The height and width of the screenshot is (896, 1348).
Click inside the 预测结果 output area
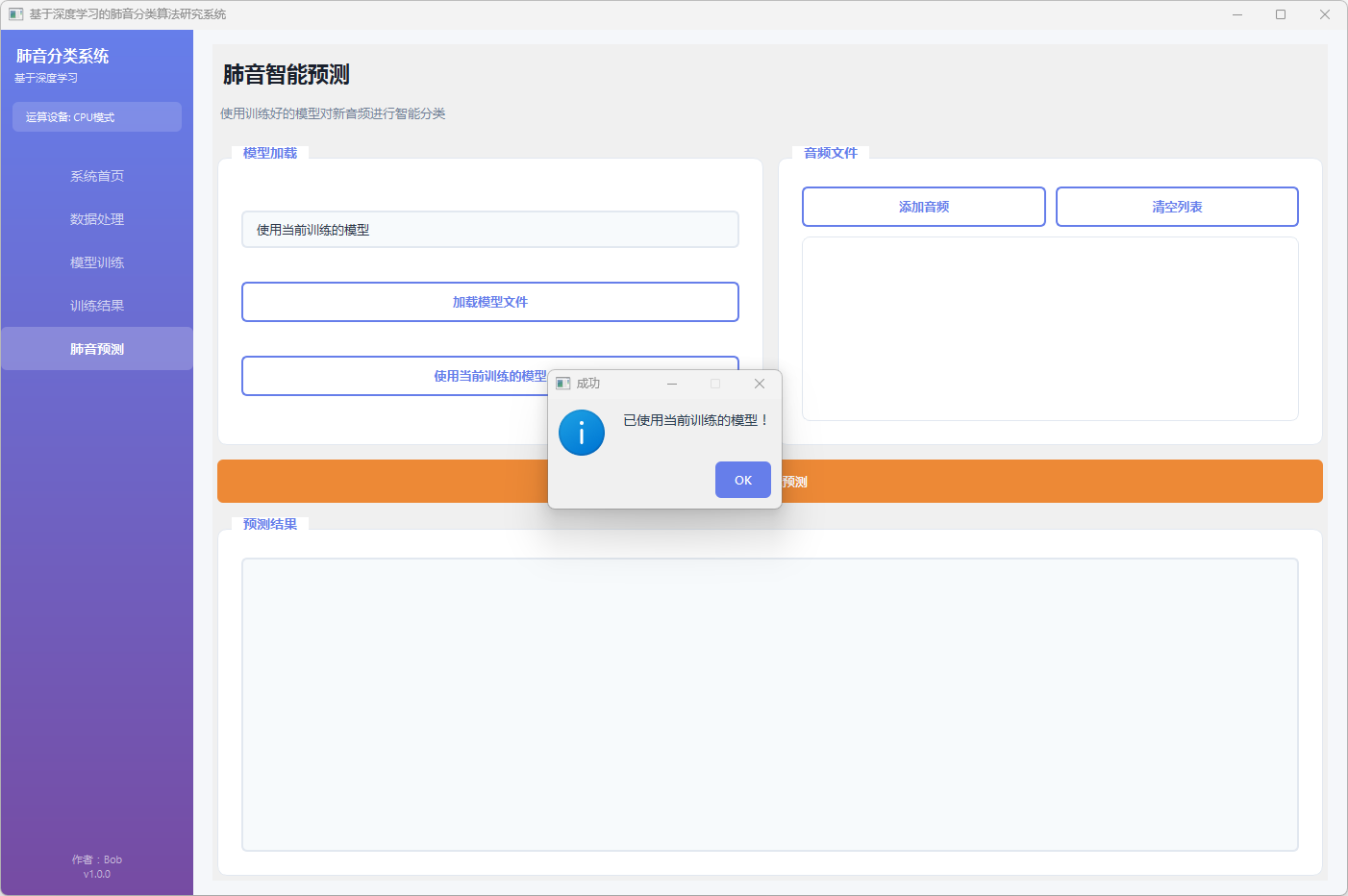pos(769,704)
